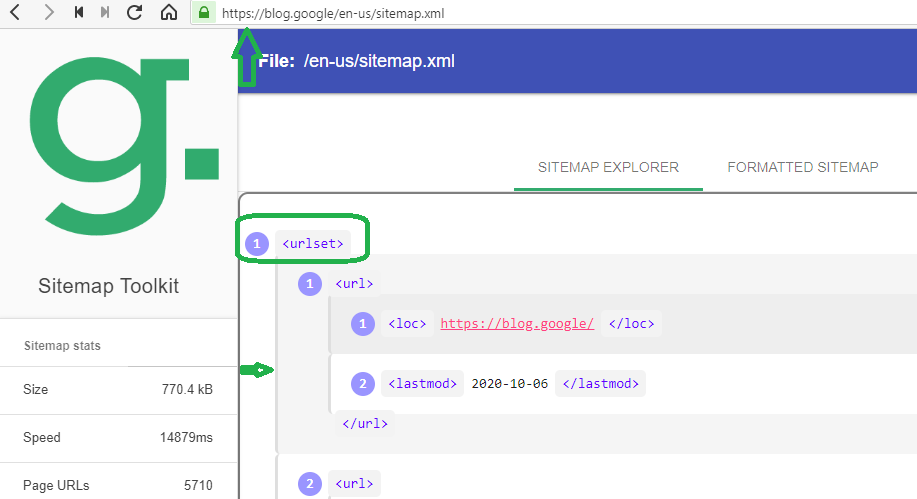Click the green padlock security icon
The height and width of the screenshot is (499, 917).
click(x=204, y=12)
